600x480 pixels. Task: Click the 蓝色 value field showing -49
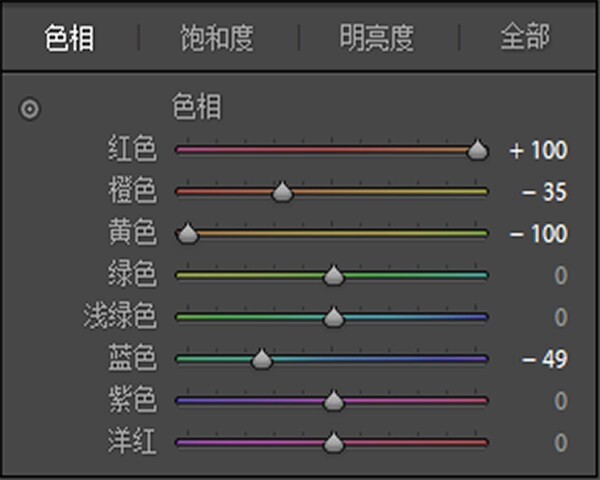tap(545, 359)
